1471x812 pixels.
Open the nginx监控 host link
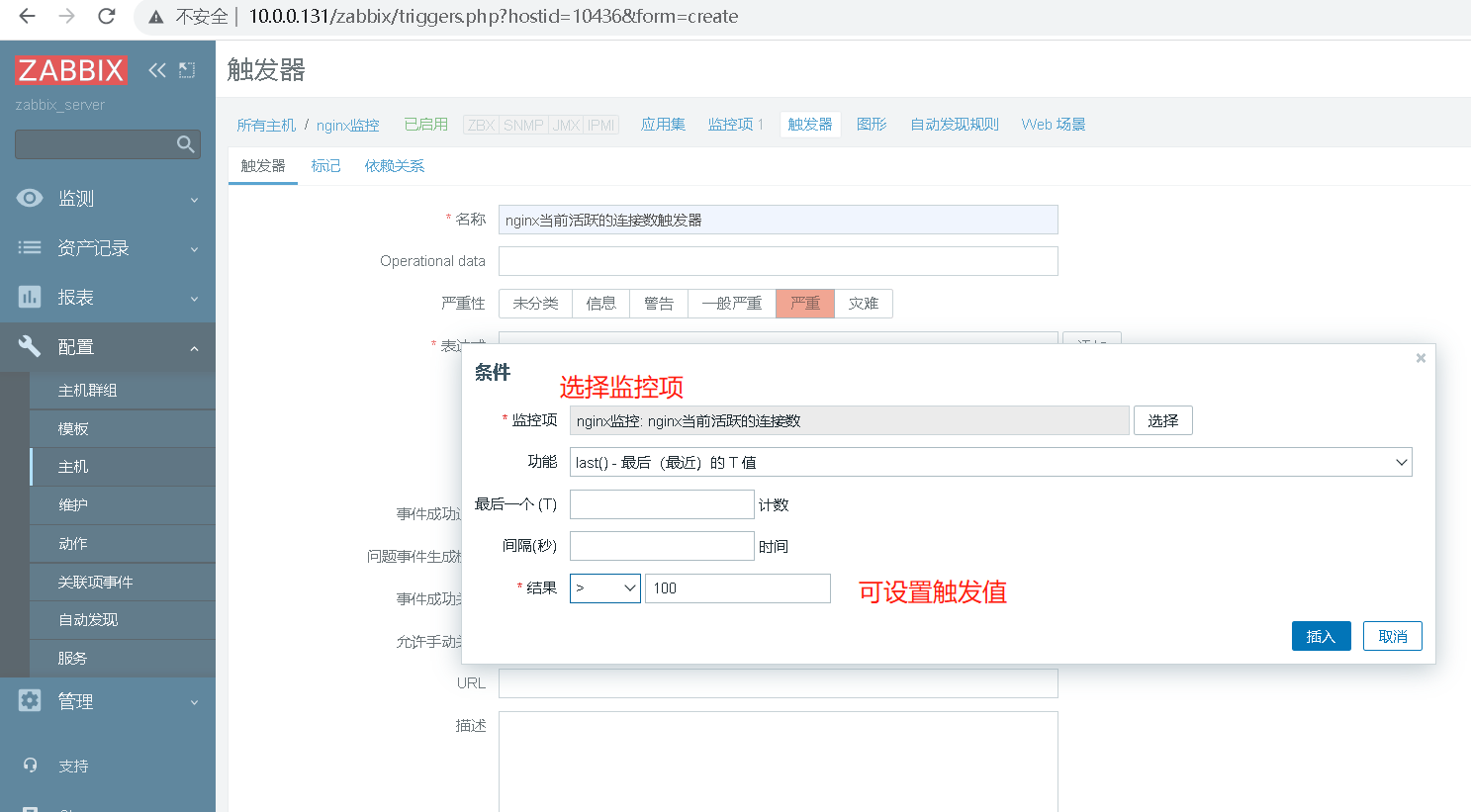[348, 125]
